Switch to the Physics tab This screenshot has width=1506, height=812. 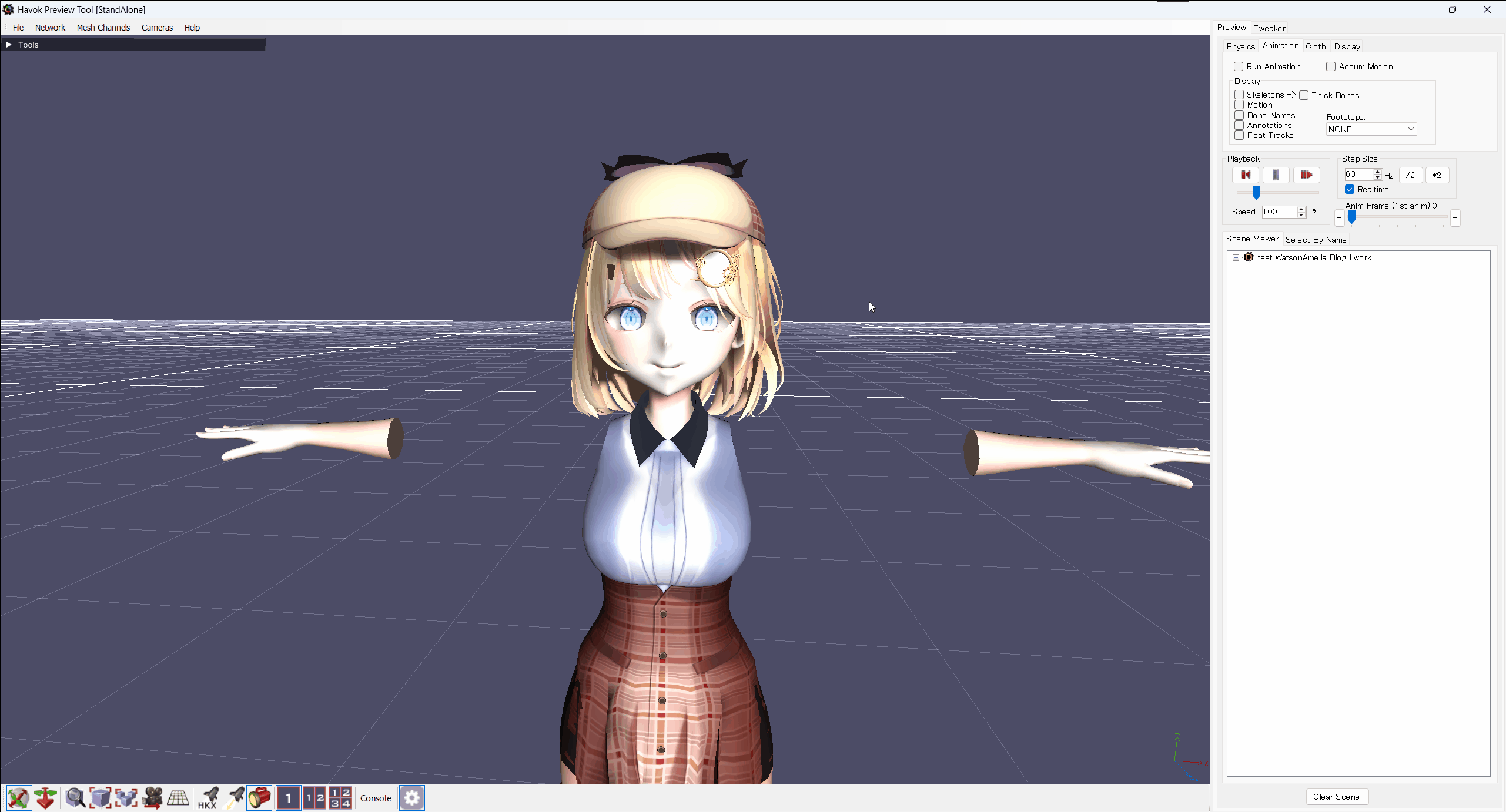coord(1240,46)
